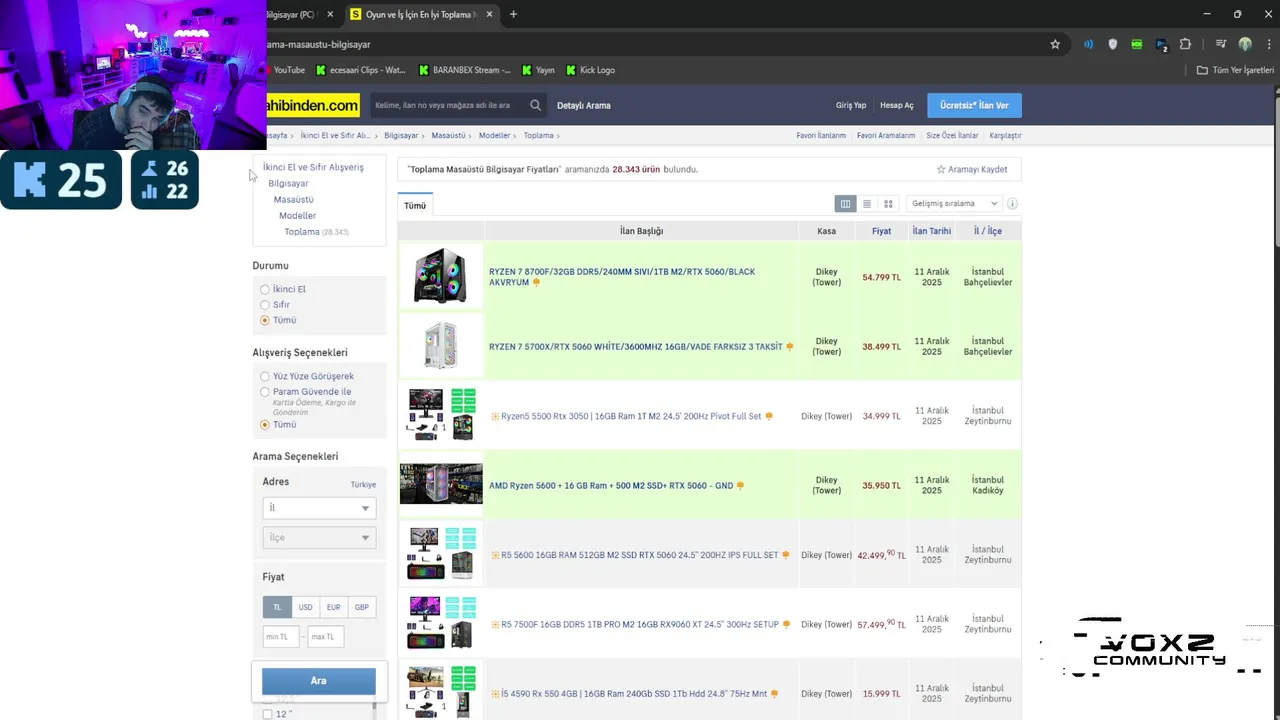This screenshot has height=720, width=1280.
Task: Open the Ps extension with badge 2
Action: (1161, 44)
